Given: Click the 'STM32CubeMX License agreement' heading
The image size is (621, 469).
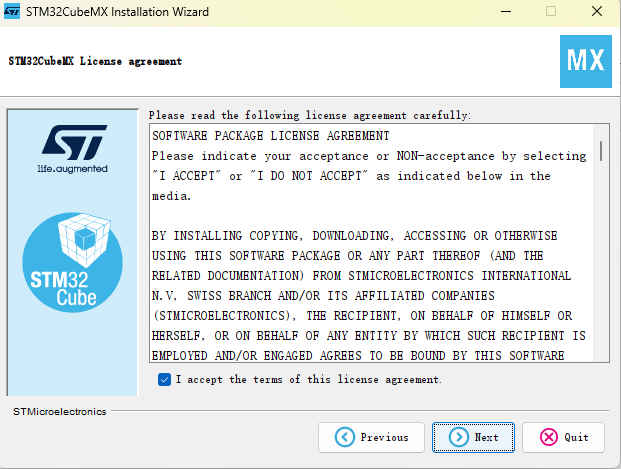Looking at the screenshot, I should 95,61.
